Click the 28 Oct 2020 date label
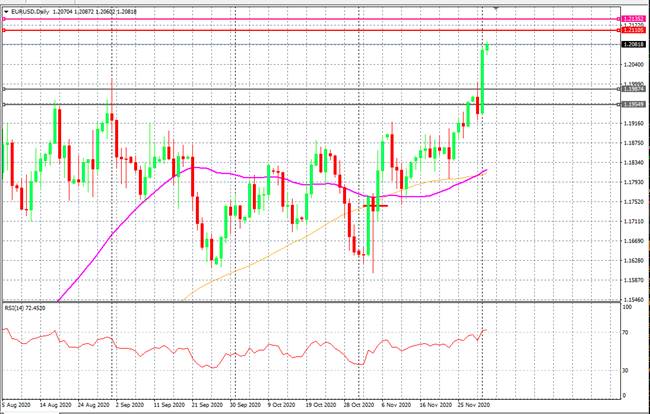This screenshot has width=650, height=414. (358, 404)
